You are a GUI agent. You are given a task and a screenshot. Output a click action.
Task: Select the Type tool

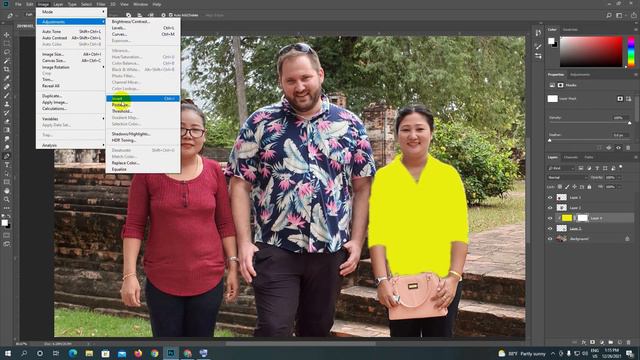[7, 164]
